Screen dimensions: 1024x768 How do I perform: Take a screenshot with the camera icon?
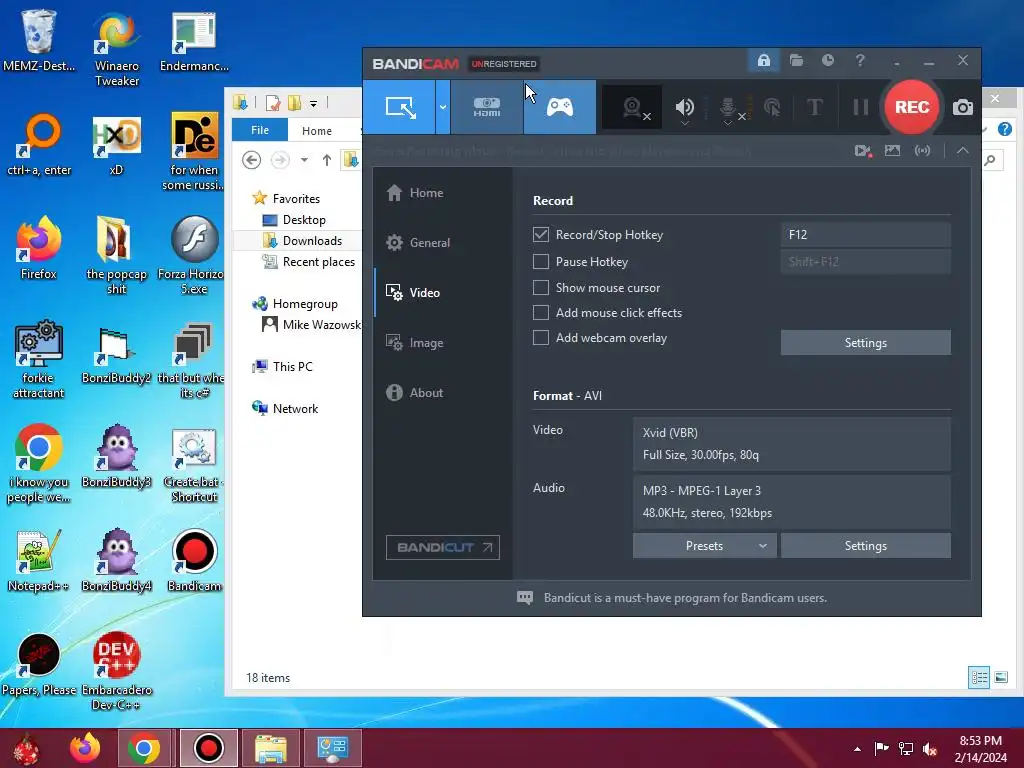[963, 108]
